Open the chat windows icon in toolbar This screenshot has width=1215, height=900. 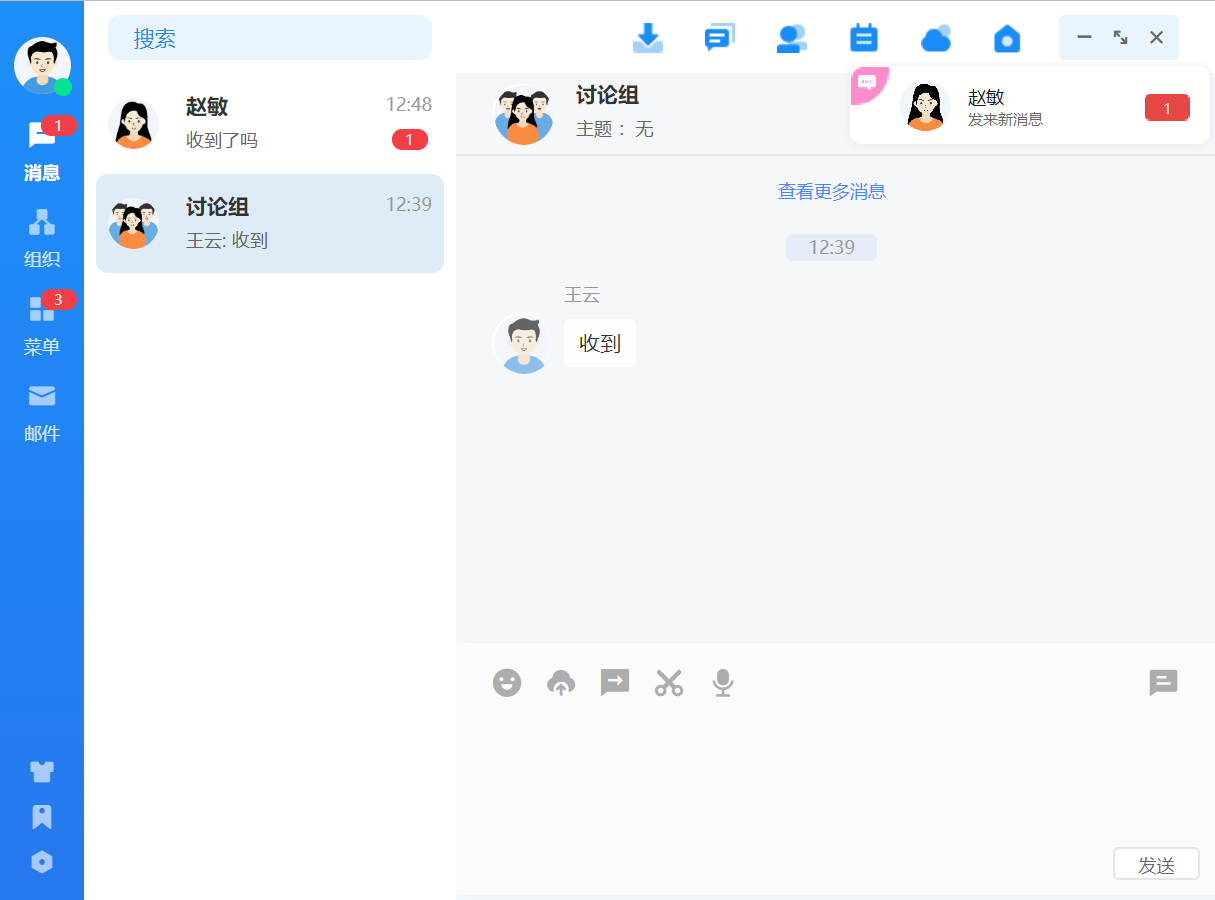pos(719,38)
